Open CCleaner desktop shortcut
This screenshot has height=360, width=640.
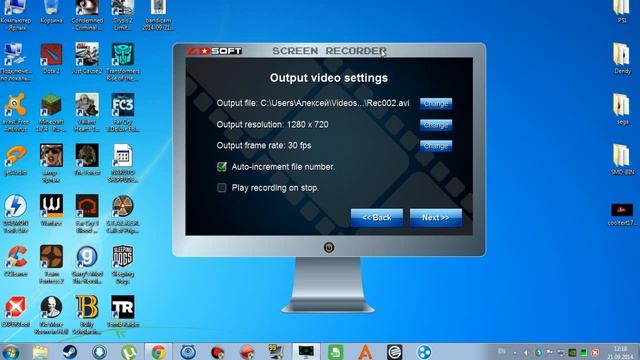click(16, 261)
